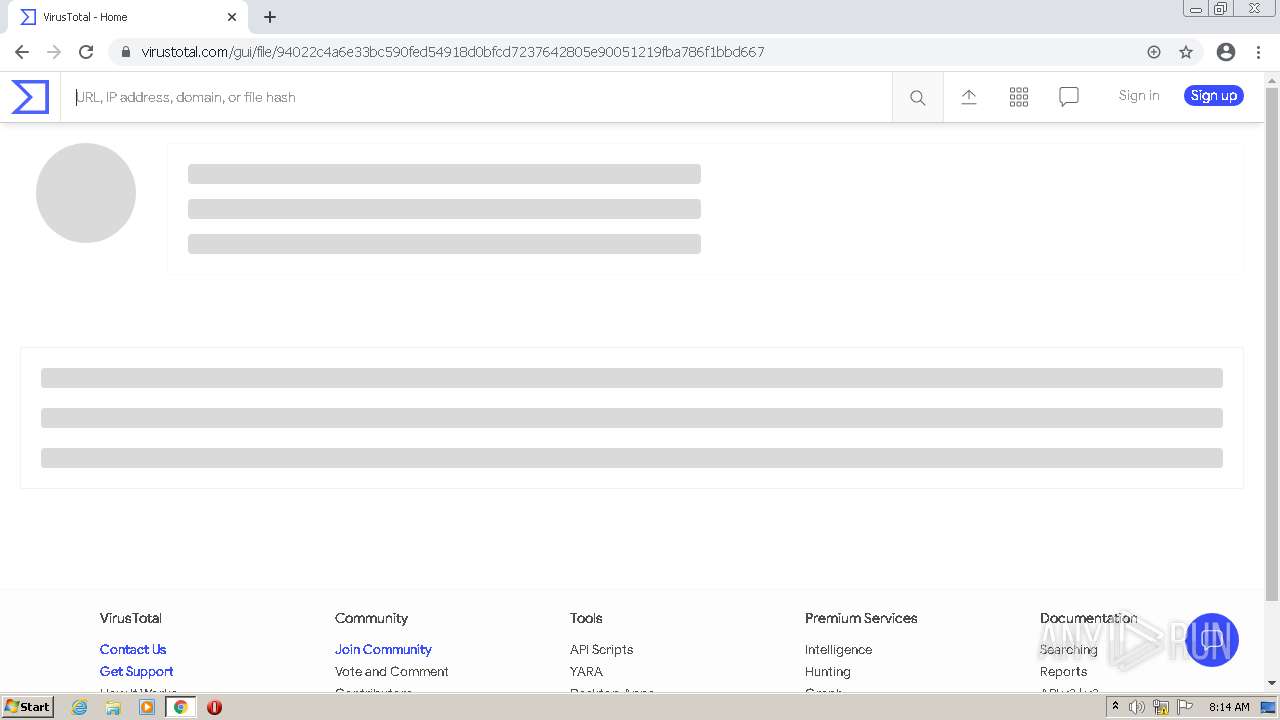Reload the current page
The width and height of the screenshot is (1280, 720).
point(86,52)
